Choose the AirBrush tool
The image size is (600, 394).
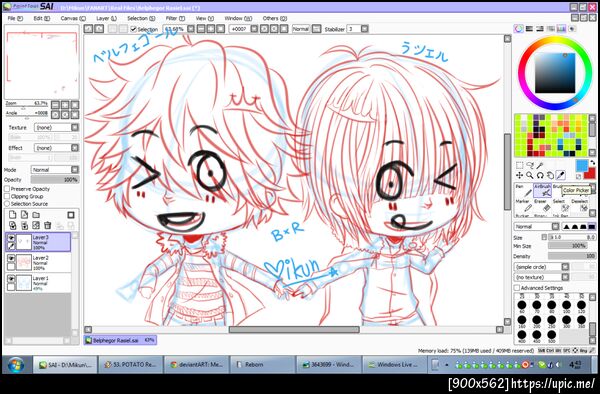point(543,190)
